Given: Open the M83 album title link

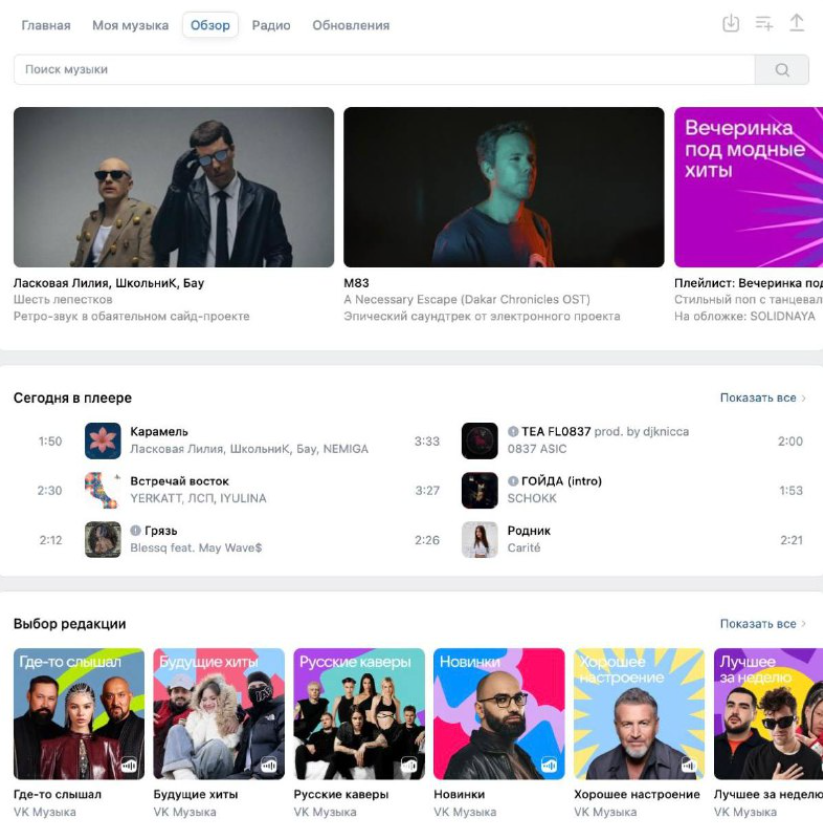Looking at the screenshot, I should pos(356,283).
